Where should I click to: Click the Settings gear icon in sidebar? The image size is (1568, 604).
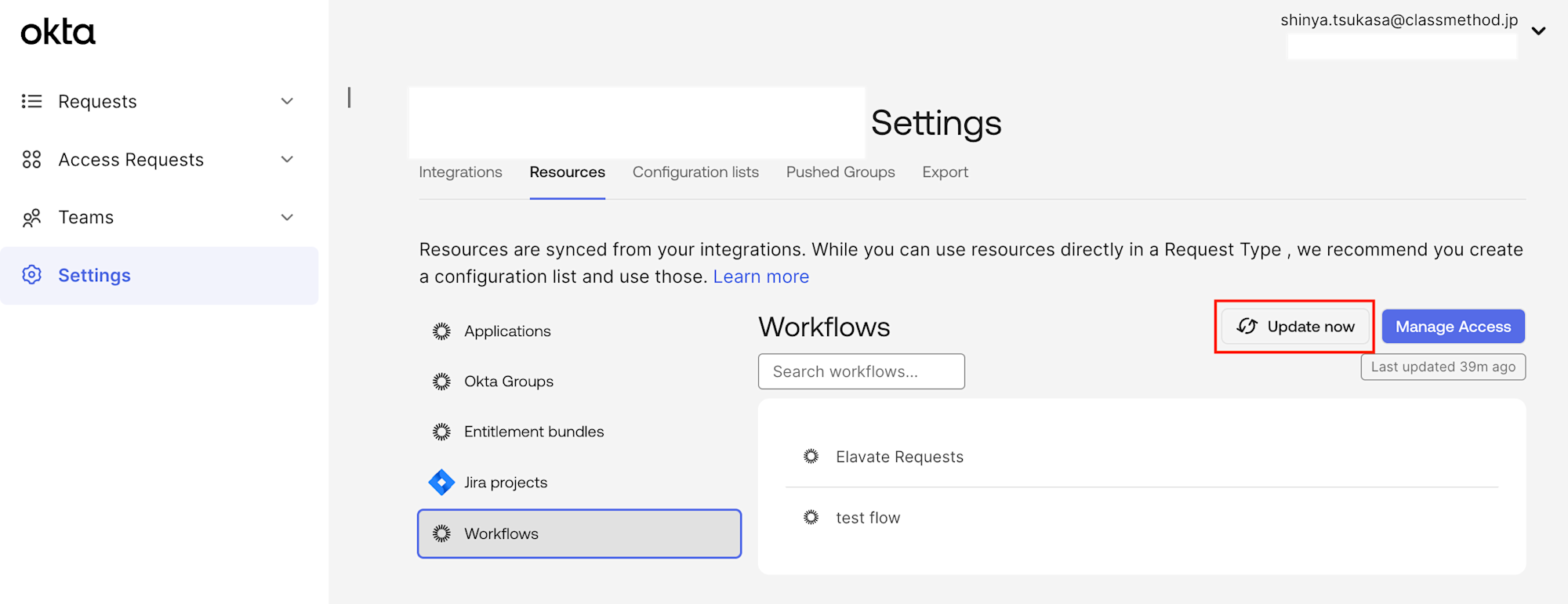point(31,275)
